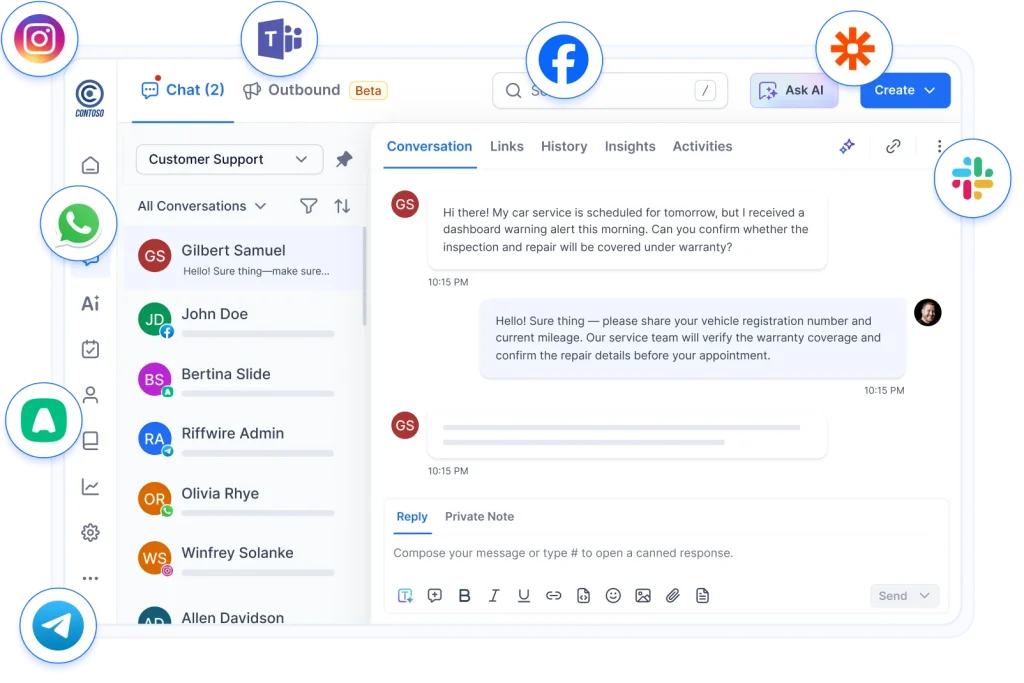Open the knowledge base book icon
This screenshot has width=1024, height=683.
[91, 441]
